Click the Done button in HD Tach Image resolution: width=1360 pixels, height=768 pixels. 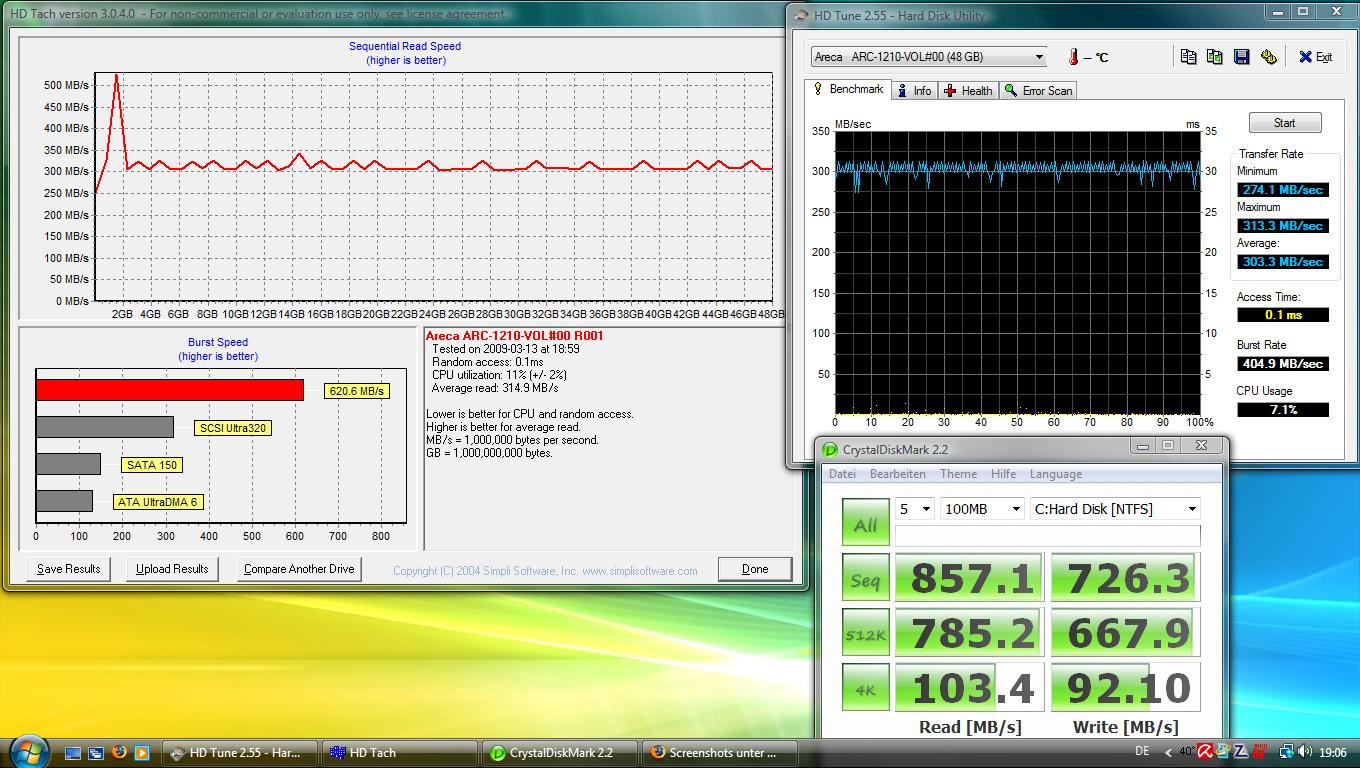pos(755,569)
